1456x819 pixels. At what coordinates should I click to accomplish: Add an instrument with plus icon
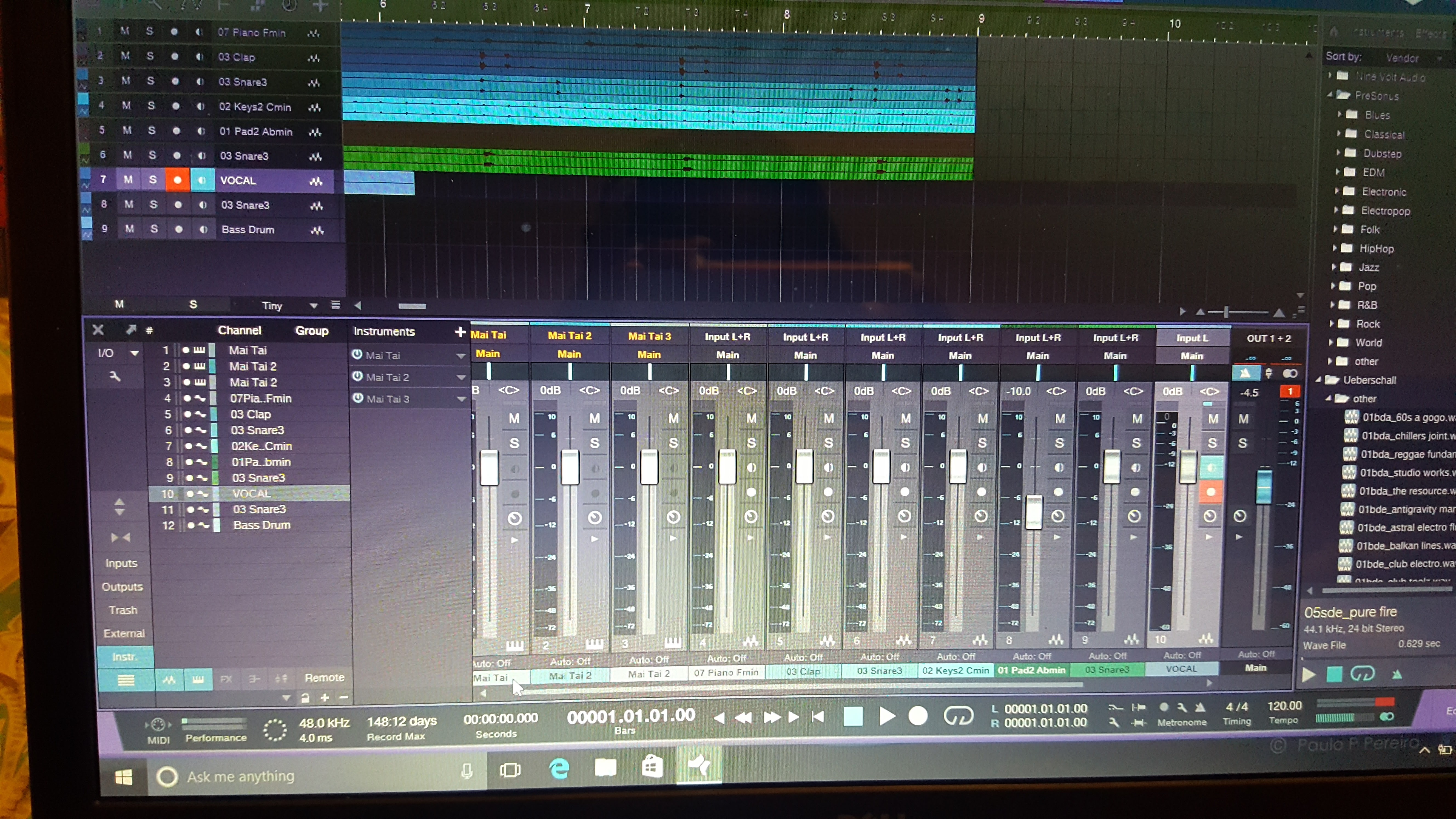pos(460,332)
